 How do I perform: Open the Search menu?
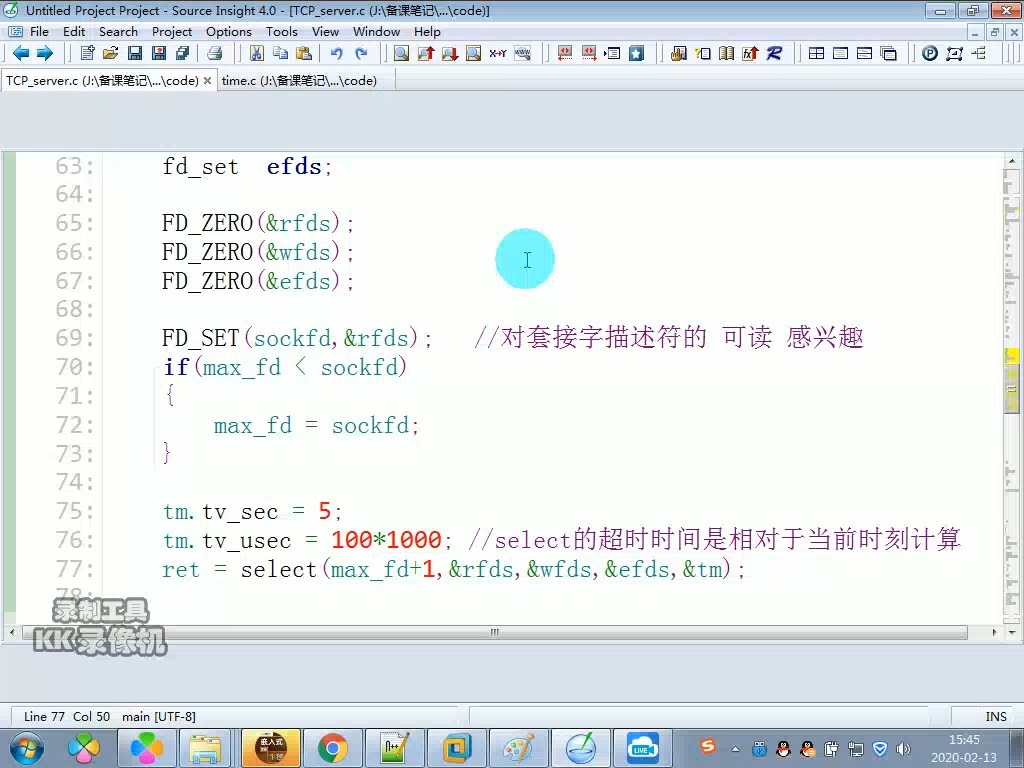coord(118,31)
